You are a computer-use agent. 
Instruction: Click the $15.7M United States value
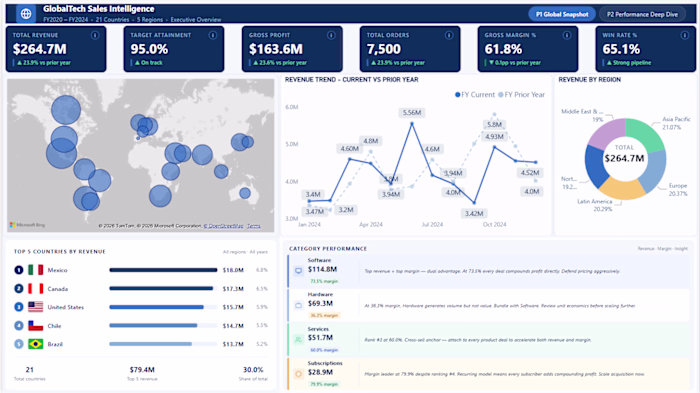point(233,307)
